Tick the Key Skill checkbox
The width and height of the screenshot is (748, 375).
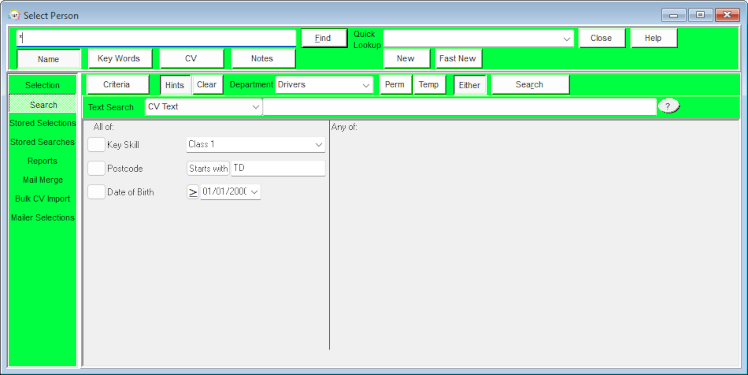tap(96, 145)
